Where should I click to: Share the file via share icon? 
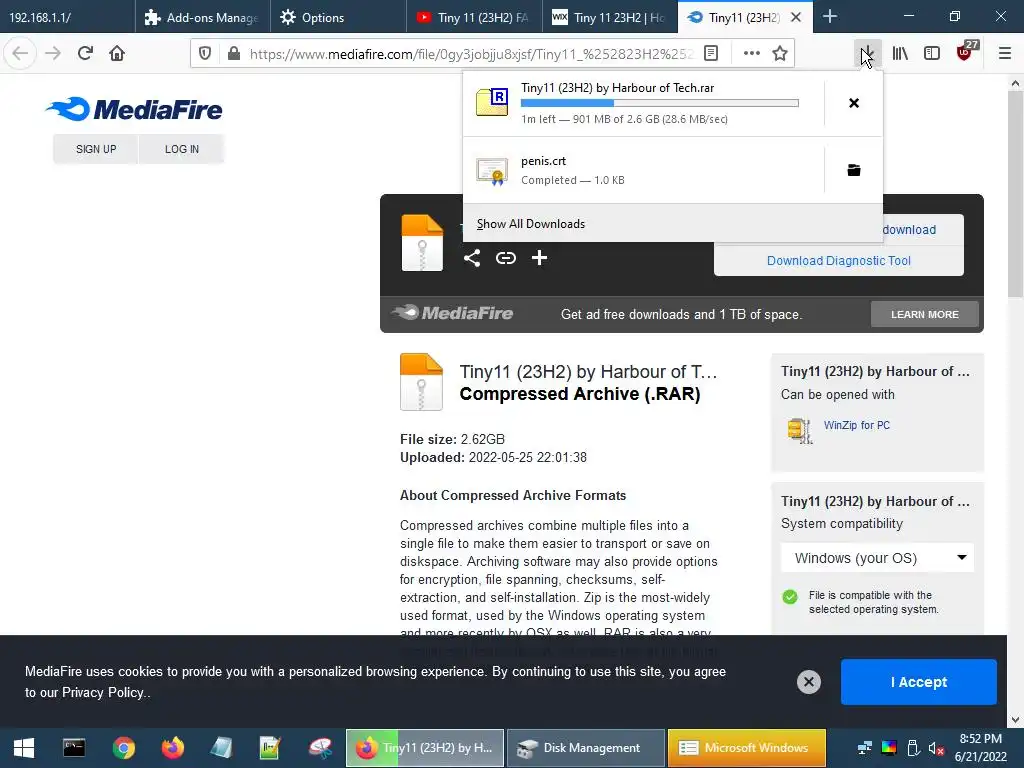tap(472, 258)
